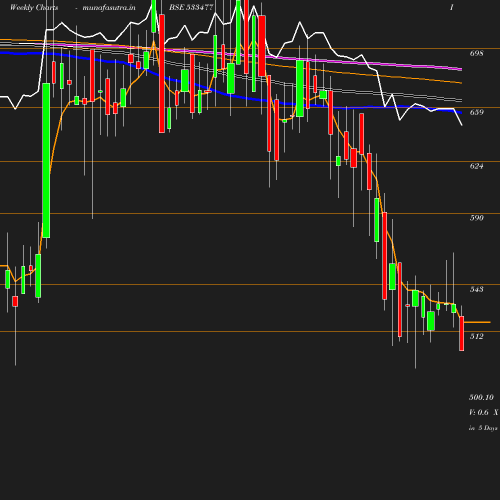Click the 500.10 last price value

click(481, 397)
